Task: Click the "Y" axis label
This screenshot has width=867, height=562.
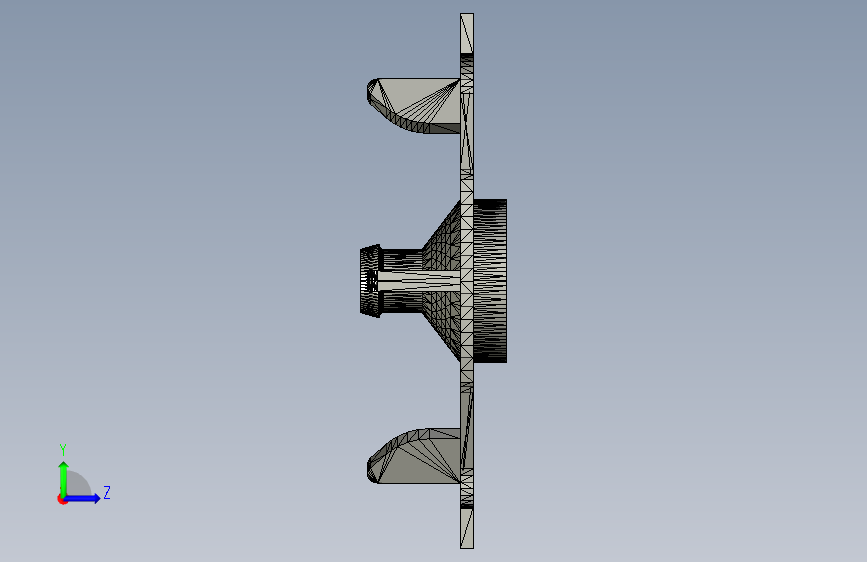Action: [x=63, y=449]
